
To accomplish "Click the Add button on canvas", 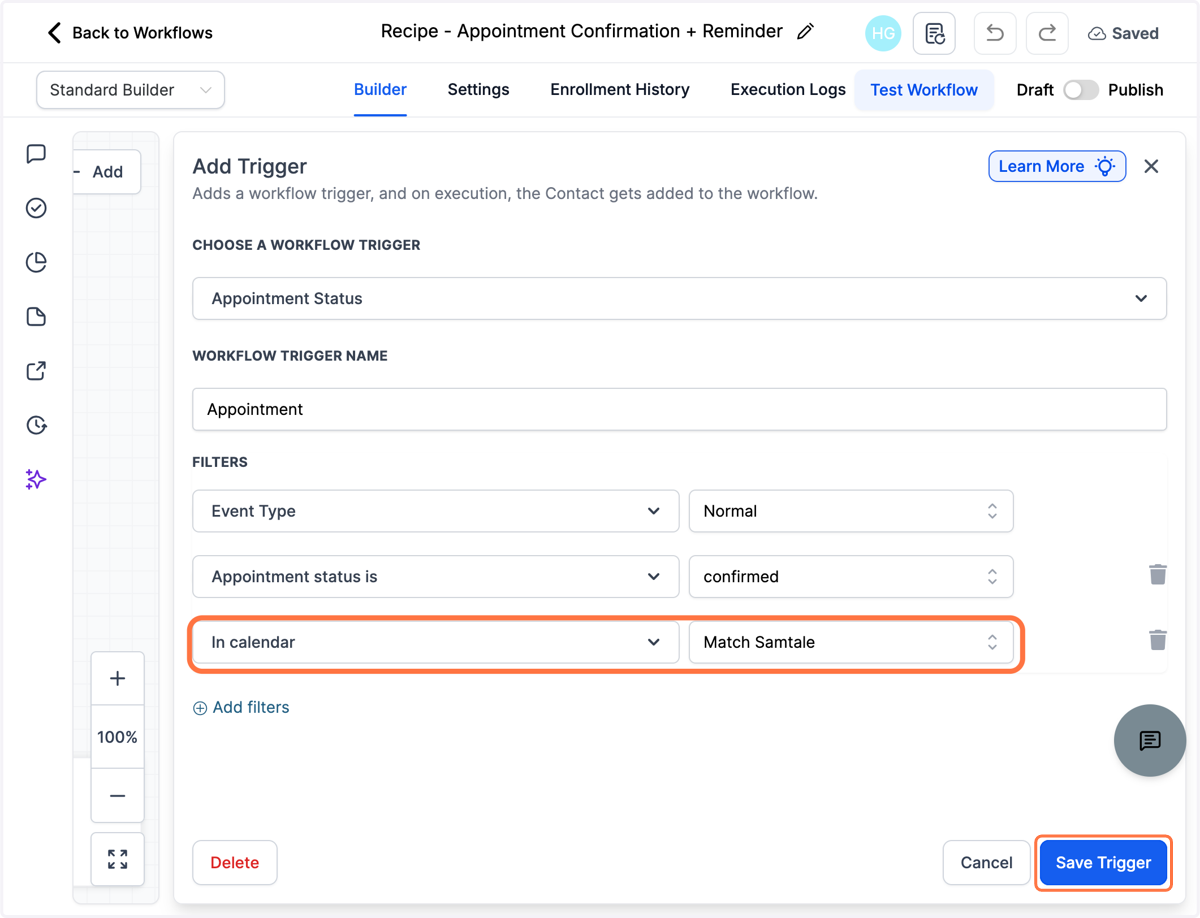I will pyautogui.click(x=107, y=172).
